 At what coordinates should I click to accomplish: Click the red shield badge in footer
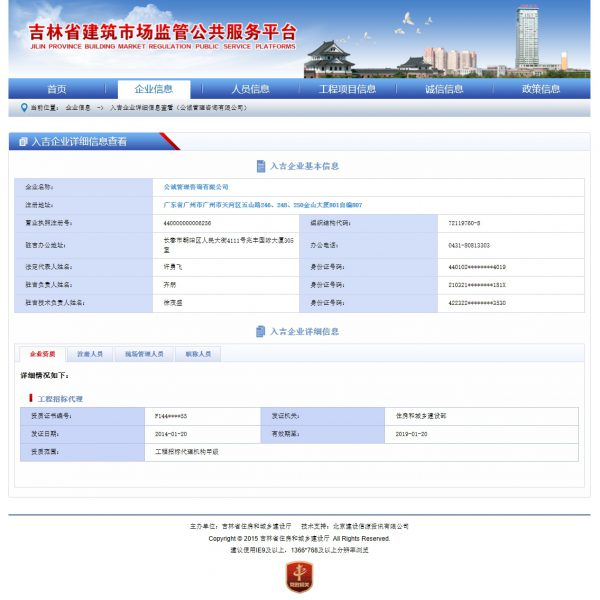click(300, 577)
